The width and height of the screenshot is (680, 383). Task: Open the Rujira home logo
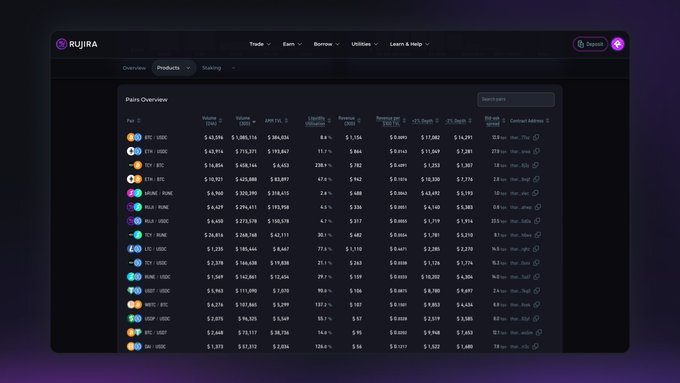77,44
